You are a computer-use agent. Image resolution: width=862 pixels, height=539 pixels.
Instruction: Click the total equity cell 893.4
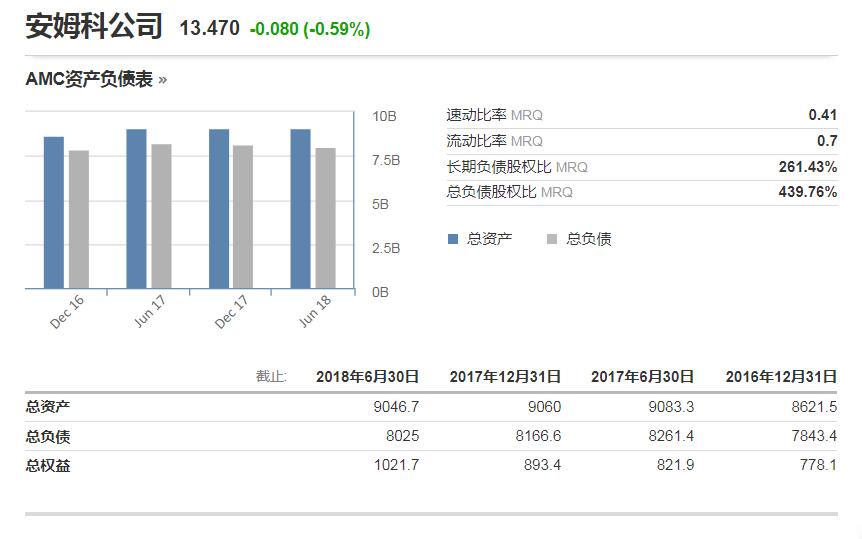click(542, 465)
